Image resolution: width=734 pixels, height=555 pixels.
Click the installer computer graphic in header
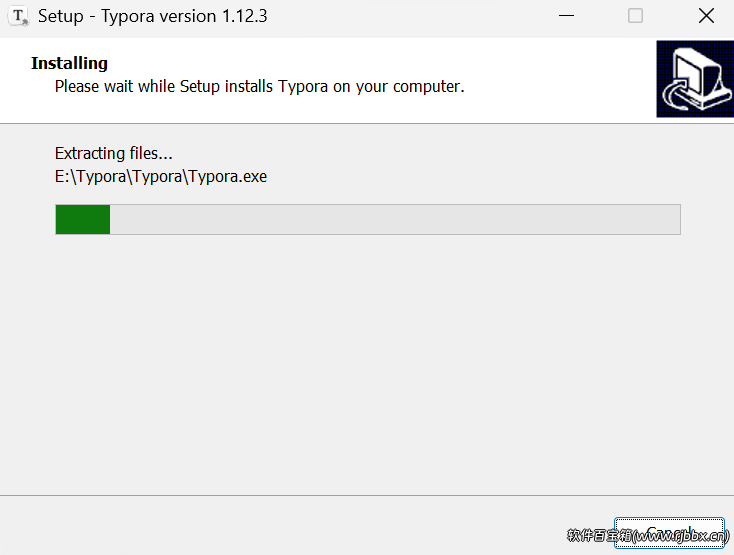pos(695,79)
